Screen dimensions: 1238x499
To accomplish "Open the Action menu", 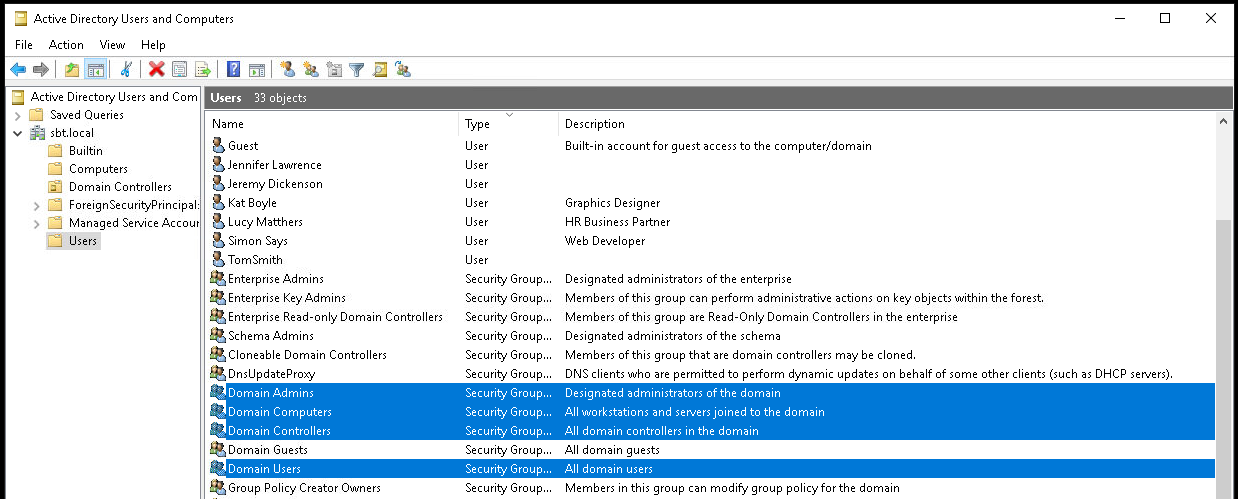I will pos(66,45).
